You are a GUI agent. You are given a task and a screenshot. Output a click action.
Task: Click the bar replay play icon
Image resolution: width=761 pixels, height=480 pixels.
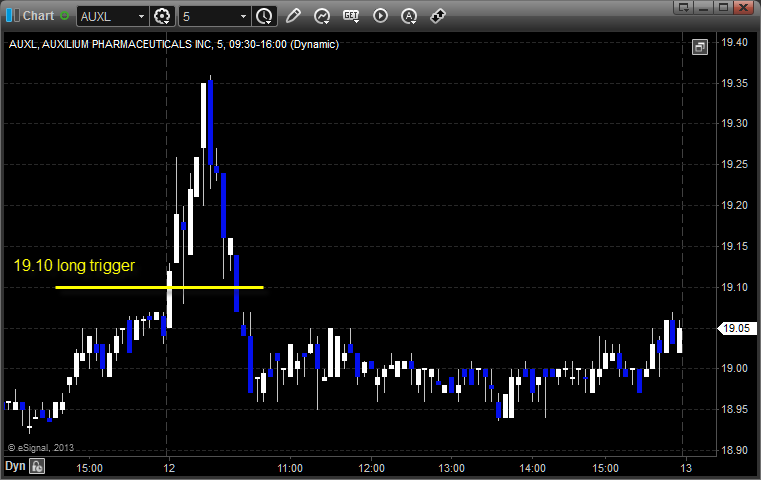380,16
